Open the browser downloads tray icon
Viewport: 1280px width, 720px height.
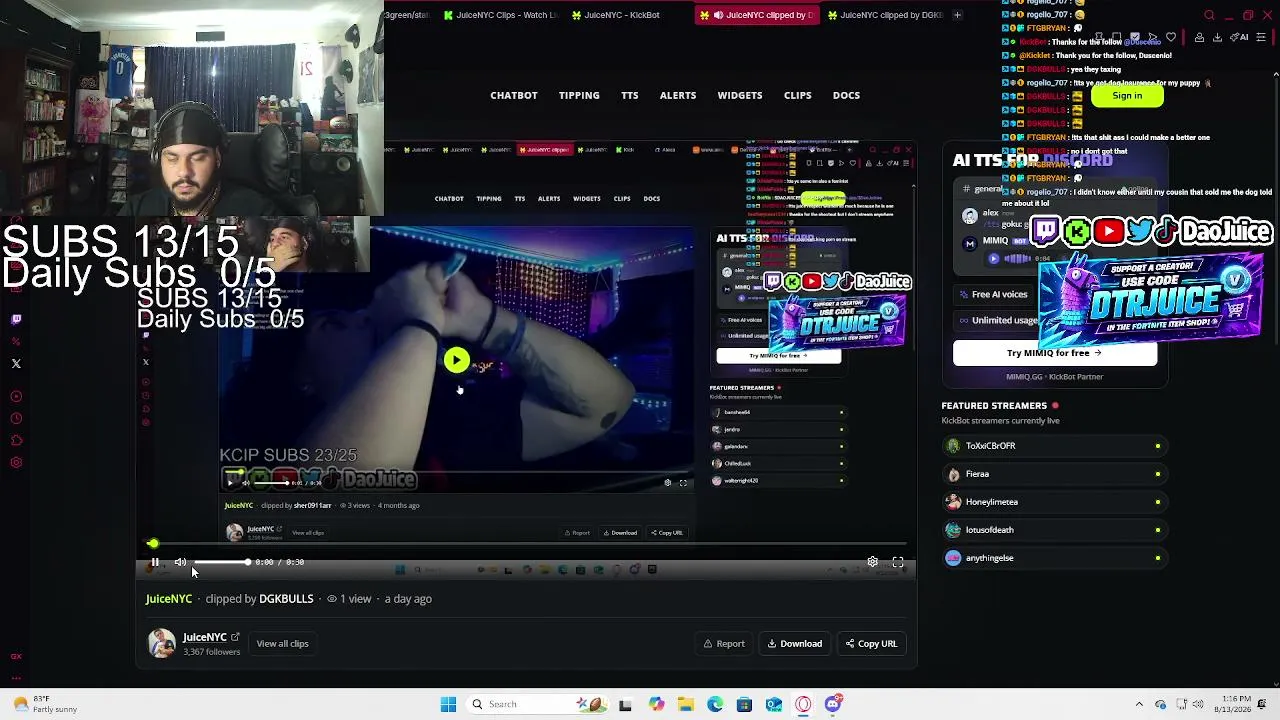click(x=1217, y=38)
